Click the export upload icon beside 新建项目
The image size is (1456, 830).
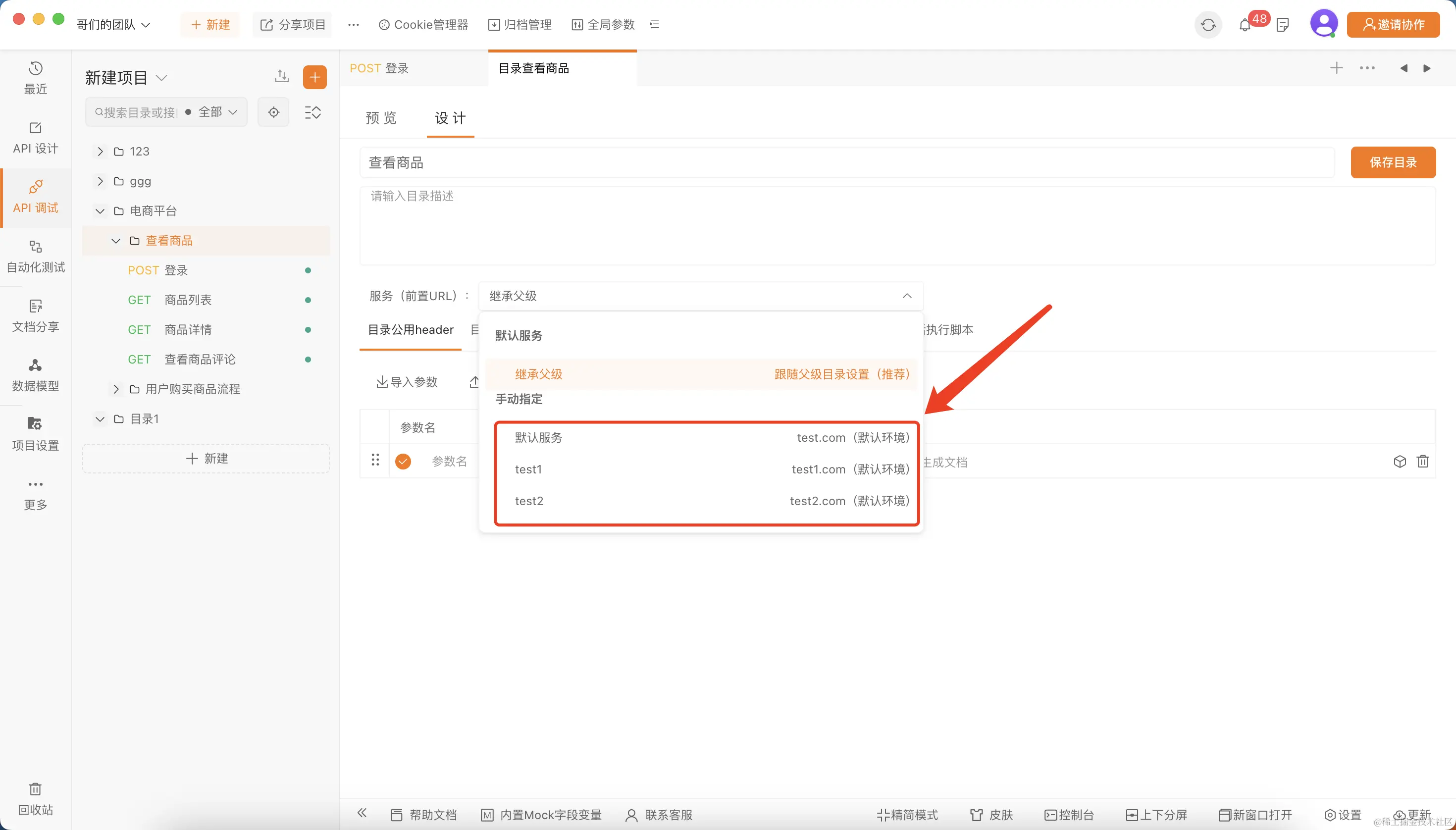(282, 76)
